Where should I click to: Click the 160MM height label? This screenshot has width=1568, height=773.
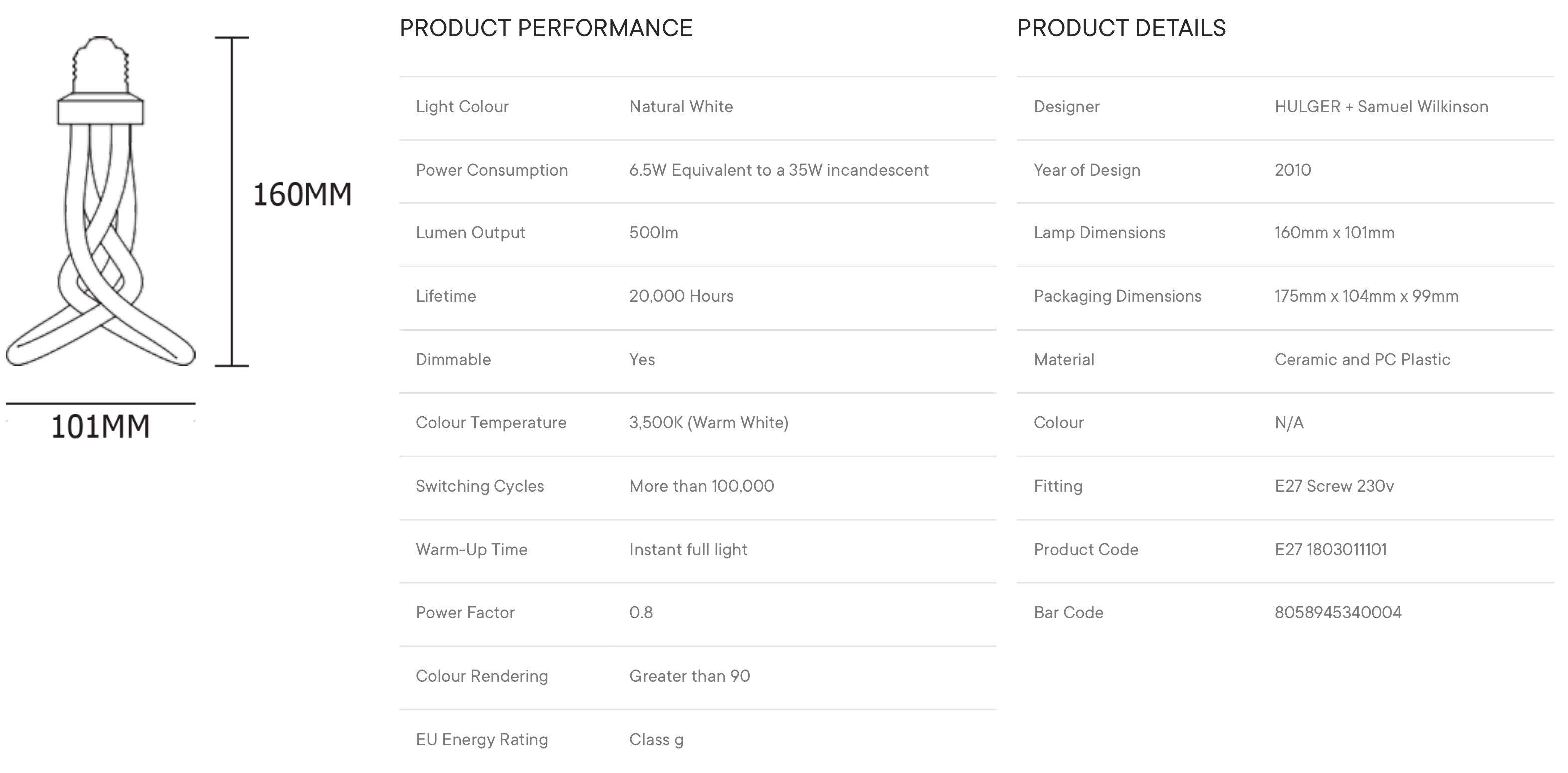point(303,195)
